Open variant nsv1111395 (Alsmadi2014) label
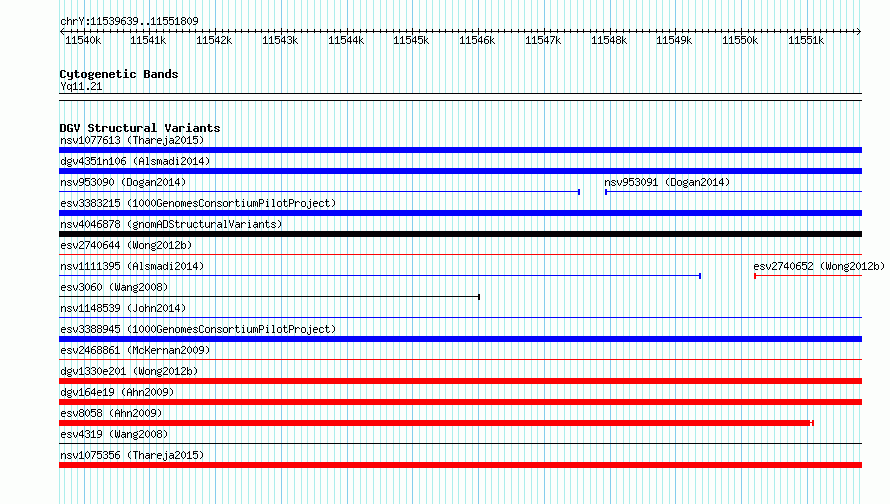890x504 pixels. click(x=132, y=266)
